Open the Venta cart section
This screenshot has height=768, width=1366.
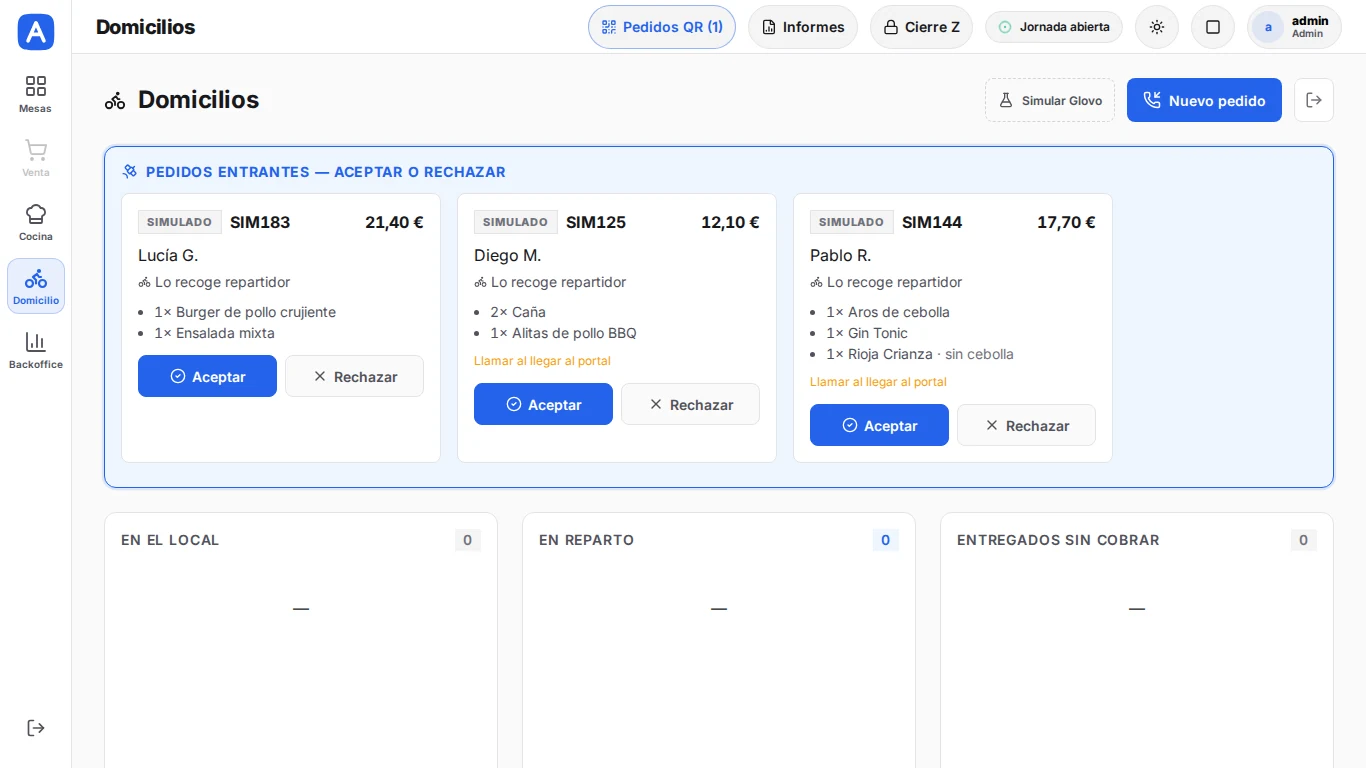(36, 158)
